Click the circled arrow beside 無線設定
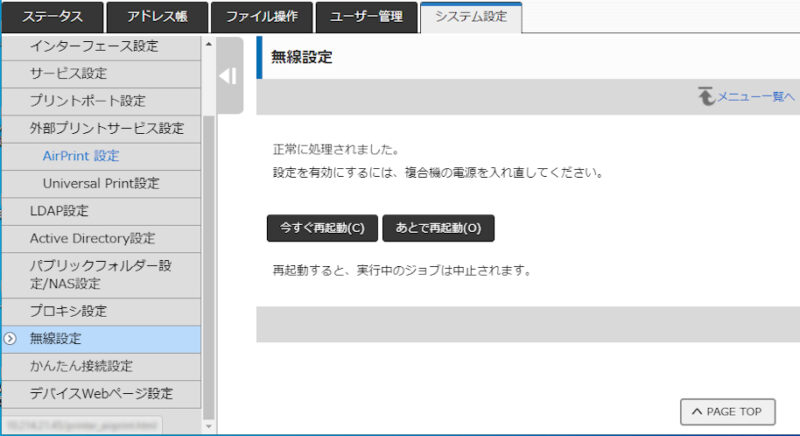This screenshot has width=800, height=436. pos(10,339)
